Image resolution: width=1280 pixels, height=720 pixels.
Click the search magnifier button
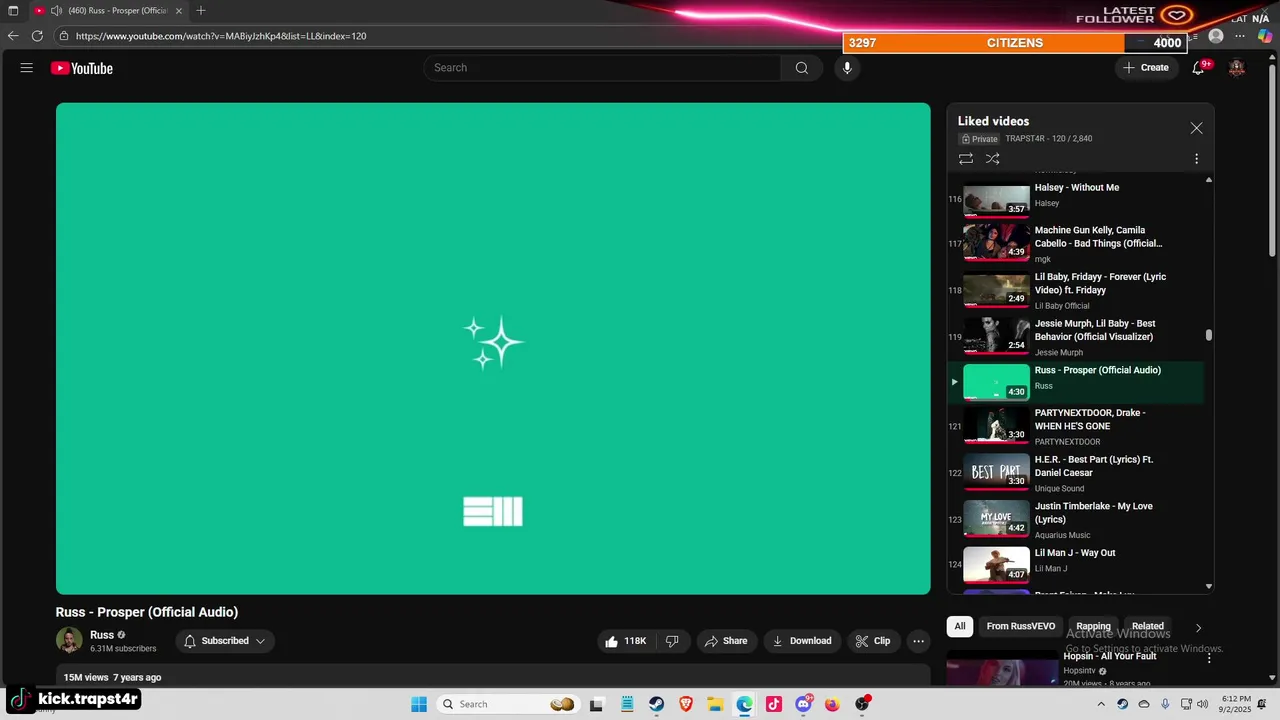click(802, 68)
